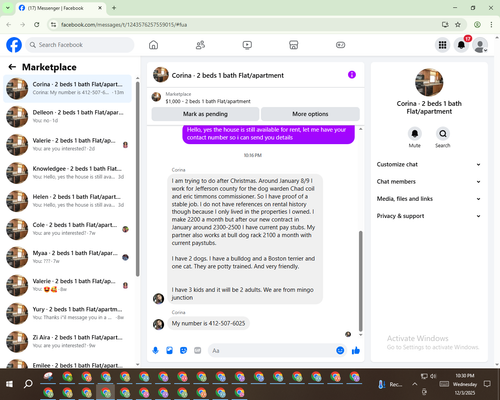Viewport: 500px width, 400px height.
Task: Go to the Home feed icon
Action: (x=153, y=45)
